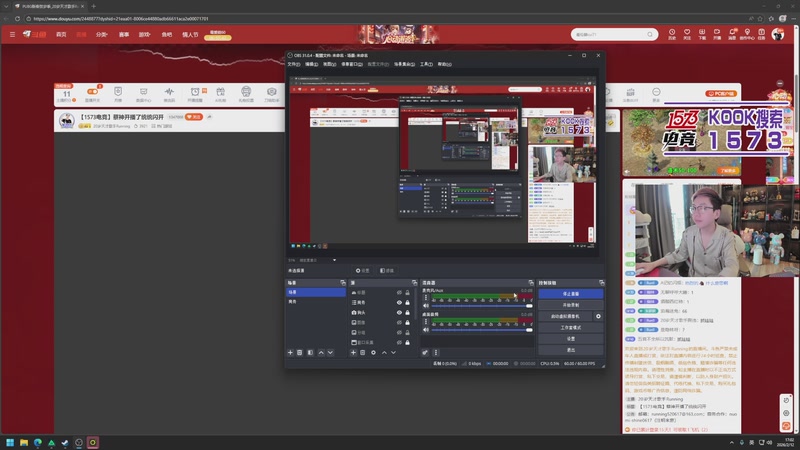Image resolution: width=800 pixels, height=450 pixels.
Task: Open the OBS 编辑 menu
Action: 311,64
